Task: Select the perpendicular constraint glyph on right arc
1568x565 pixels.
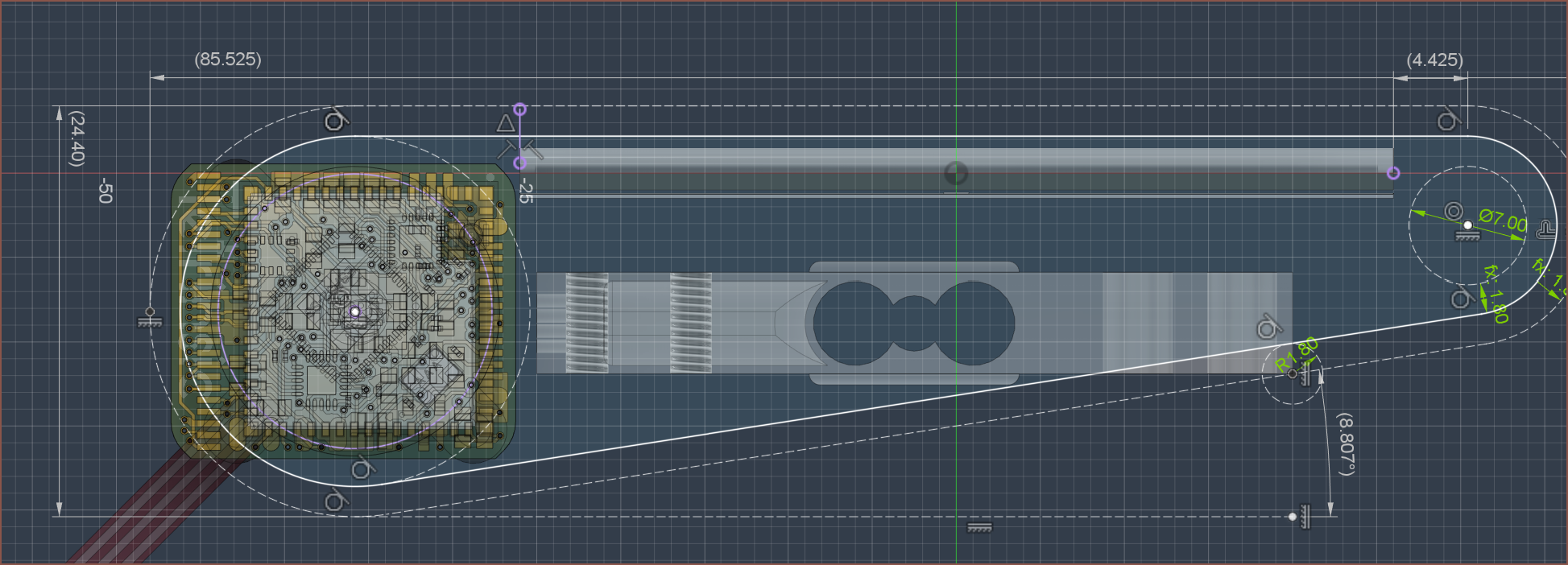Action: pos(1545,229)
